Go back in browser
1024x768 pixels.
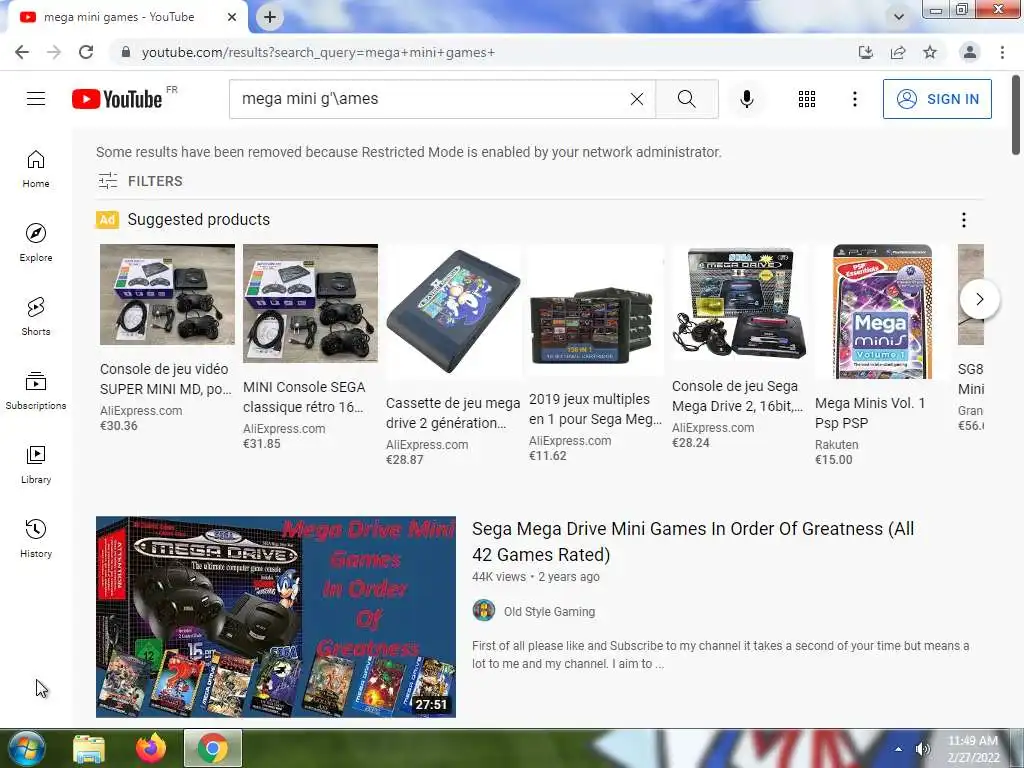coord(22,52)
